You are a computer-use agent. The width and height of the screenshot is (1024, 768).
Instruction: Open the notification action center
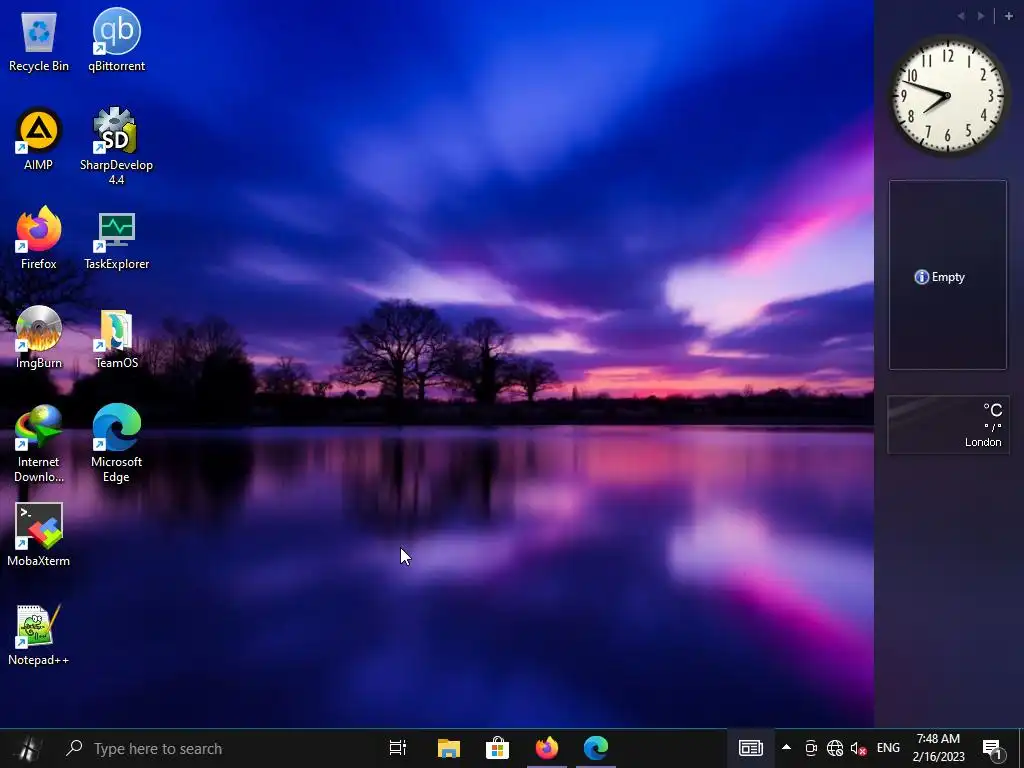coord(992,748)
